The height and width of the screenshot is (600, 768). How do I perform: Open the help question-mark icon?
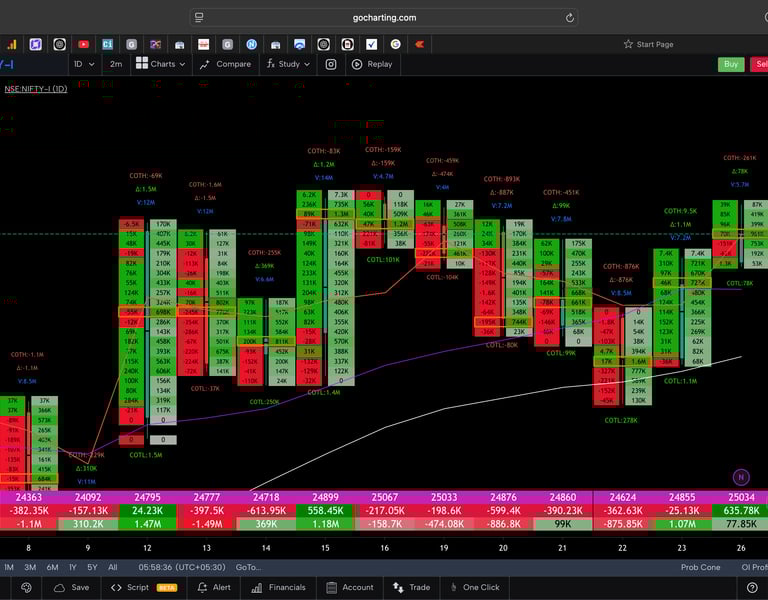click(752, 587)
